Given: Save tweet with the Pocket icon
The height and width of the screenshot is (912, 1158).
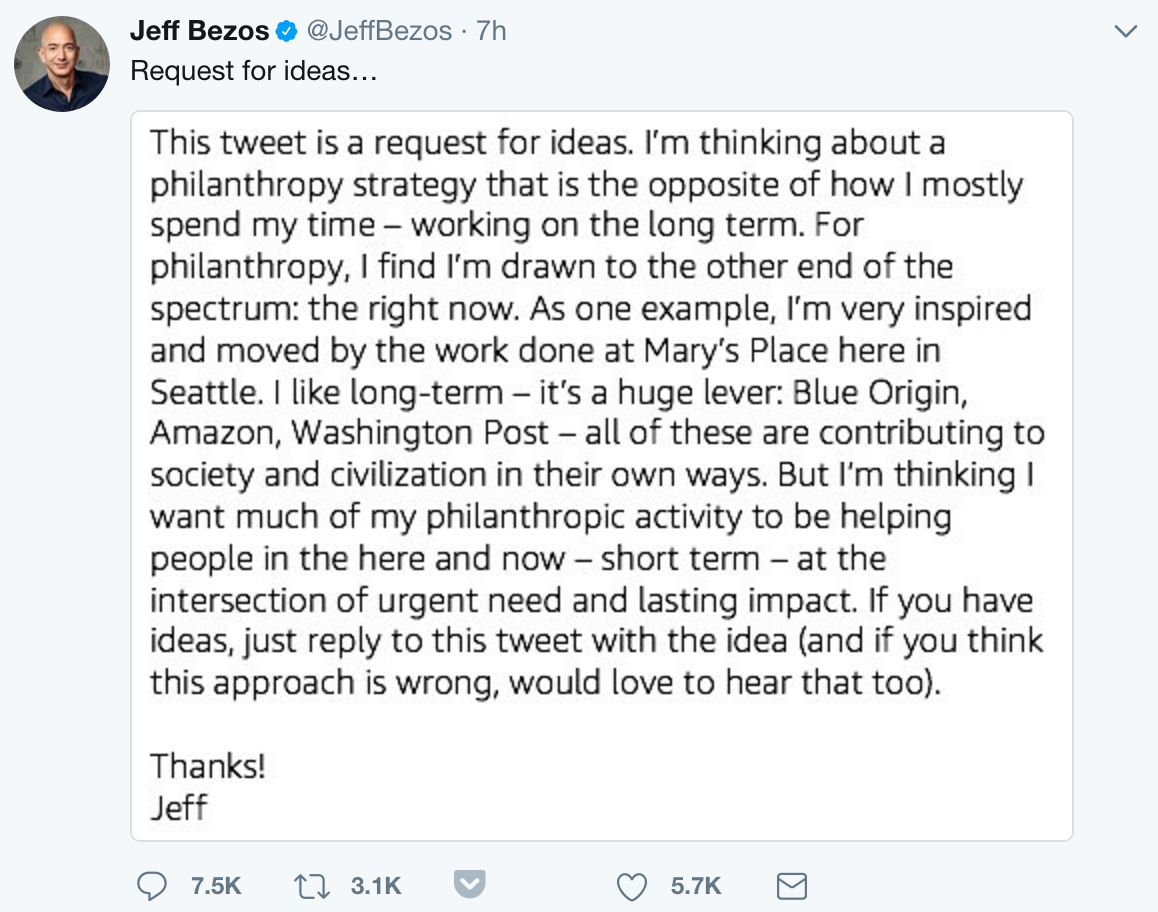Looking at the screenshot, I should [x=470, y=885].
